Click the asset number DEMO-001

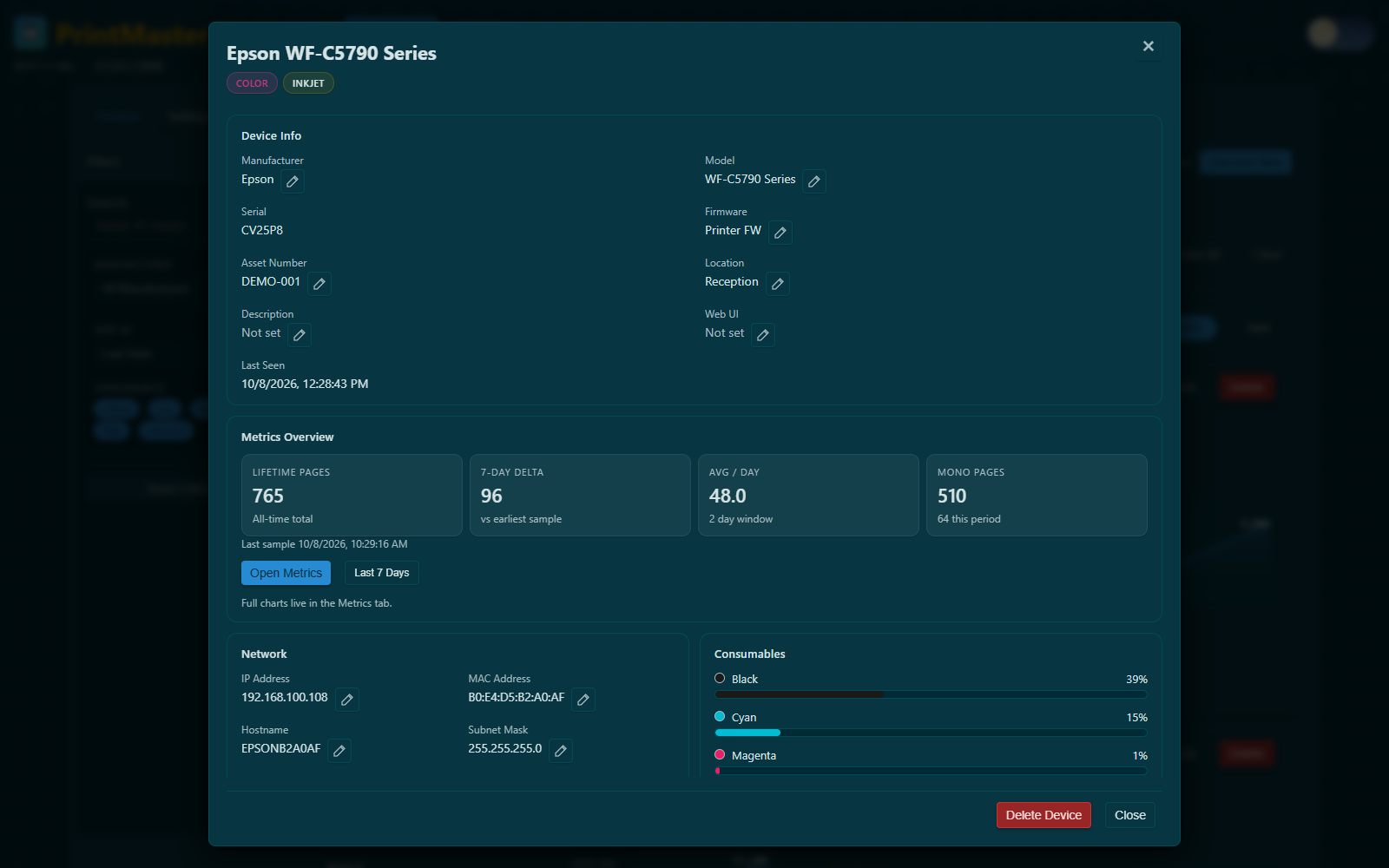click(271, 282)
